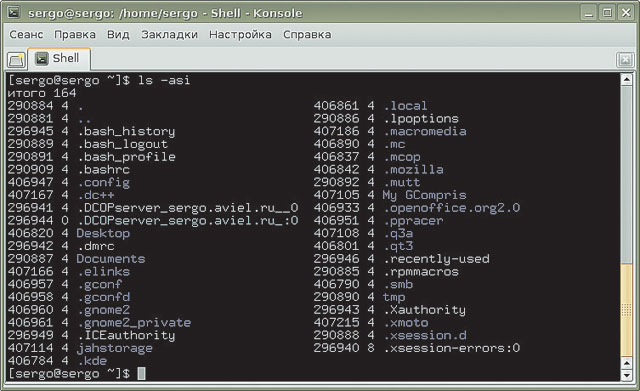The width and height of the screenshot is (640, 391).
Task: Close the Konsole window
Action: tap(626, 13)
